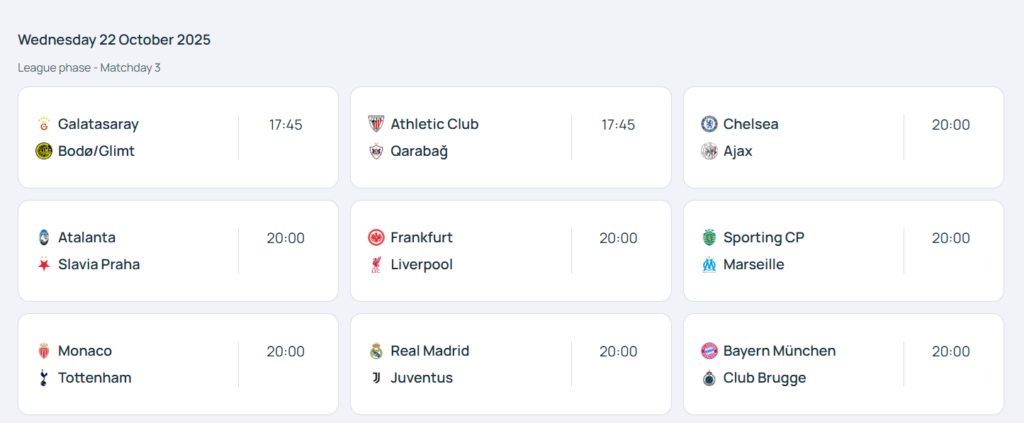Click the Galatasaray club crest icon
This screenshot has height=423, width=1024.
(x=43, y=124)
